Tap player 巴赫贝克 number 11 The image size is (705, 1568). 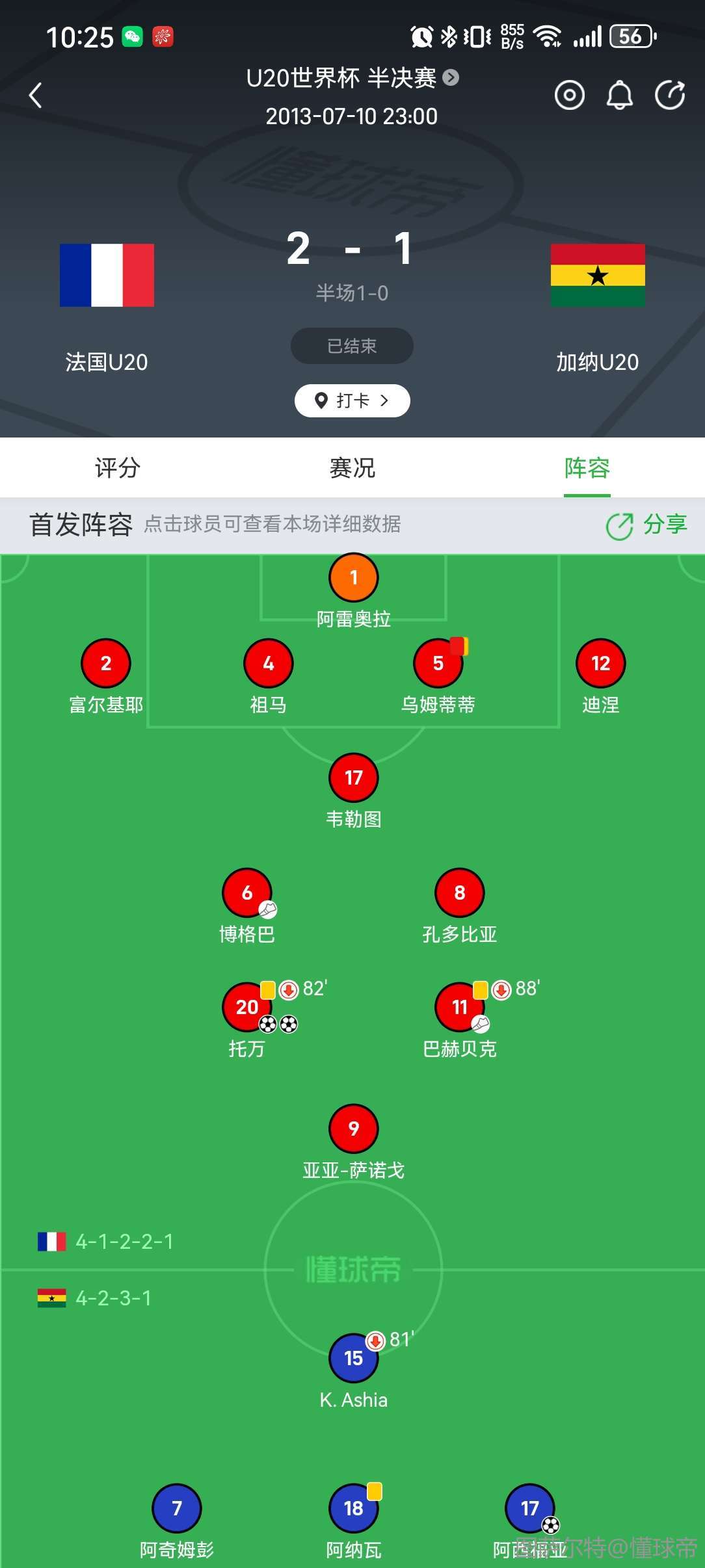click(459, 1007)
